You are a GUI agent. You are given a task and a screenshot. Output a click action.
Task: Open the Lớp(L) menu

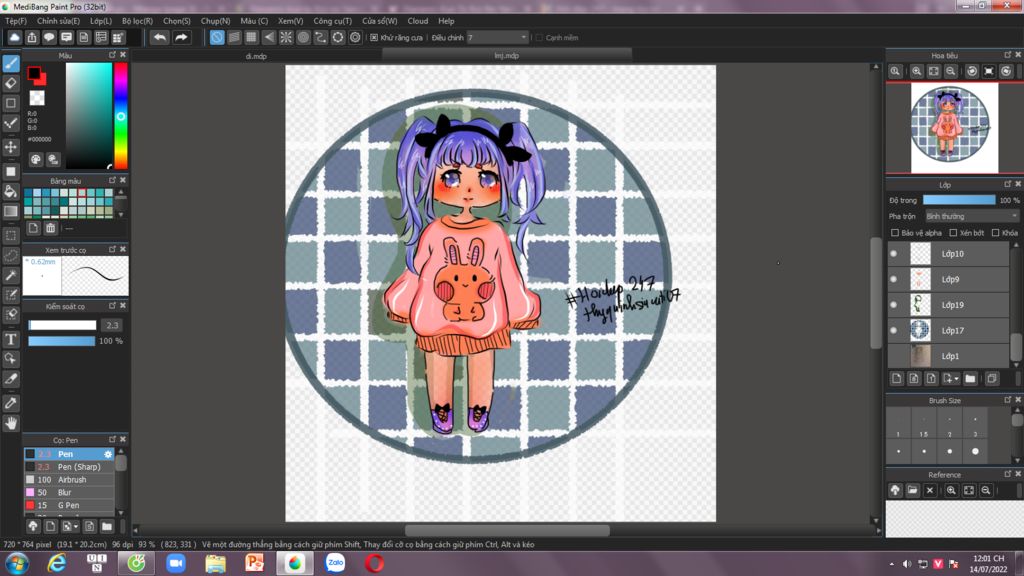click(x=101, y=21)
